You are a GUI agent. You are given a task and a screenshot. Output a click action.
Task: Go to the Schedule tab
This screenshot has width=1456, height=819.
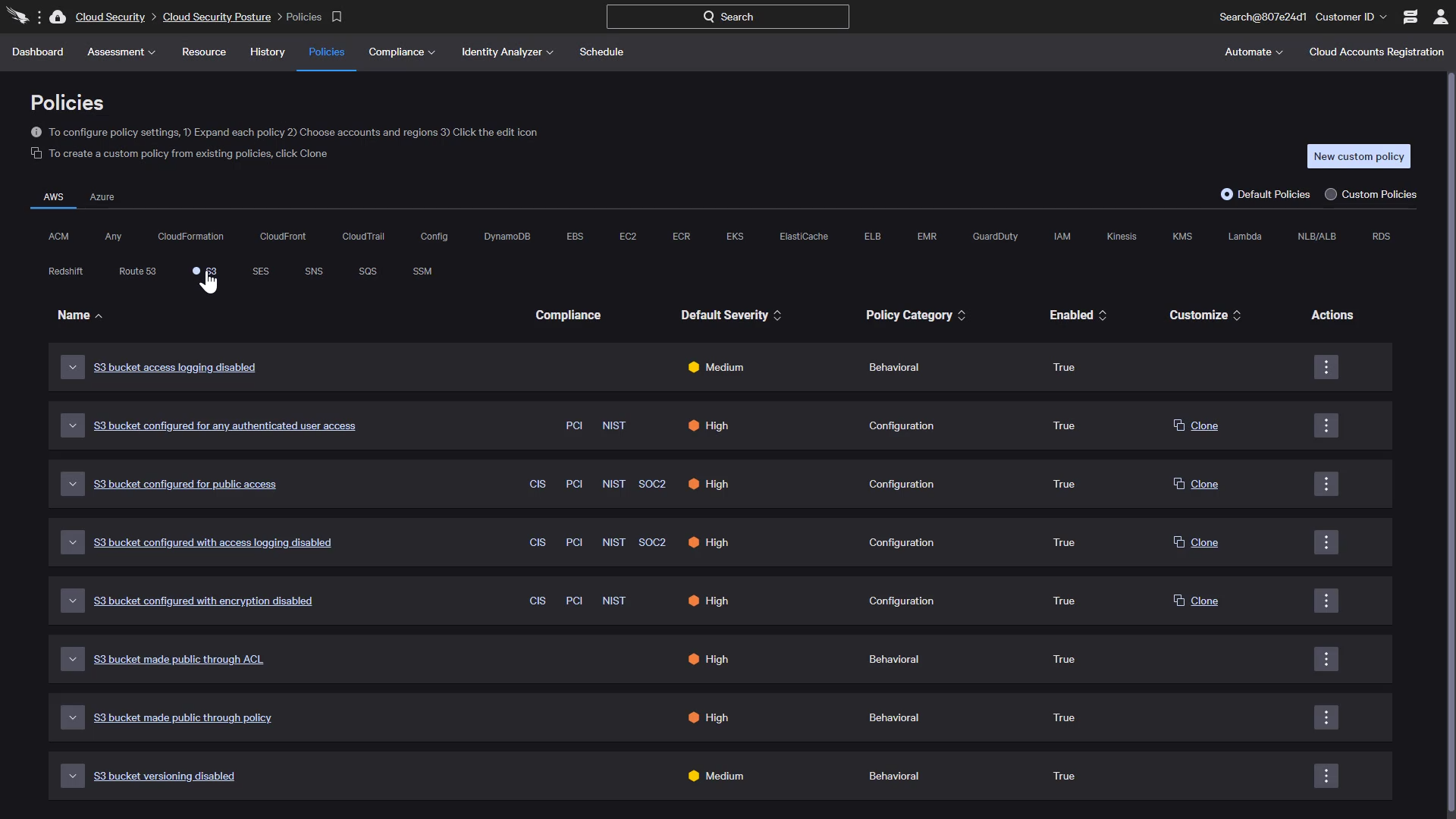(601, 52)
